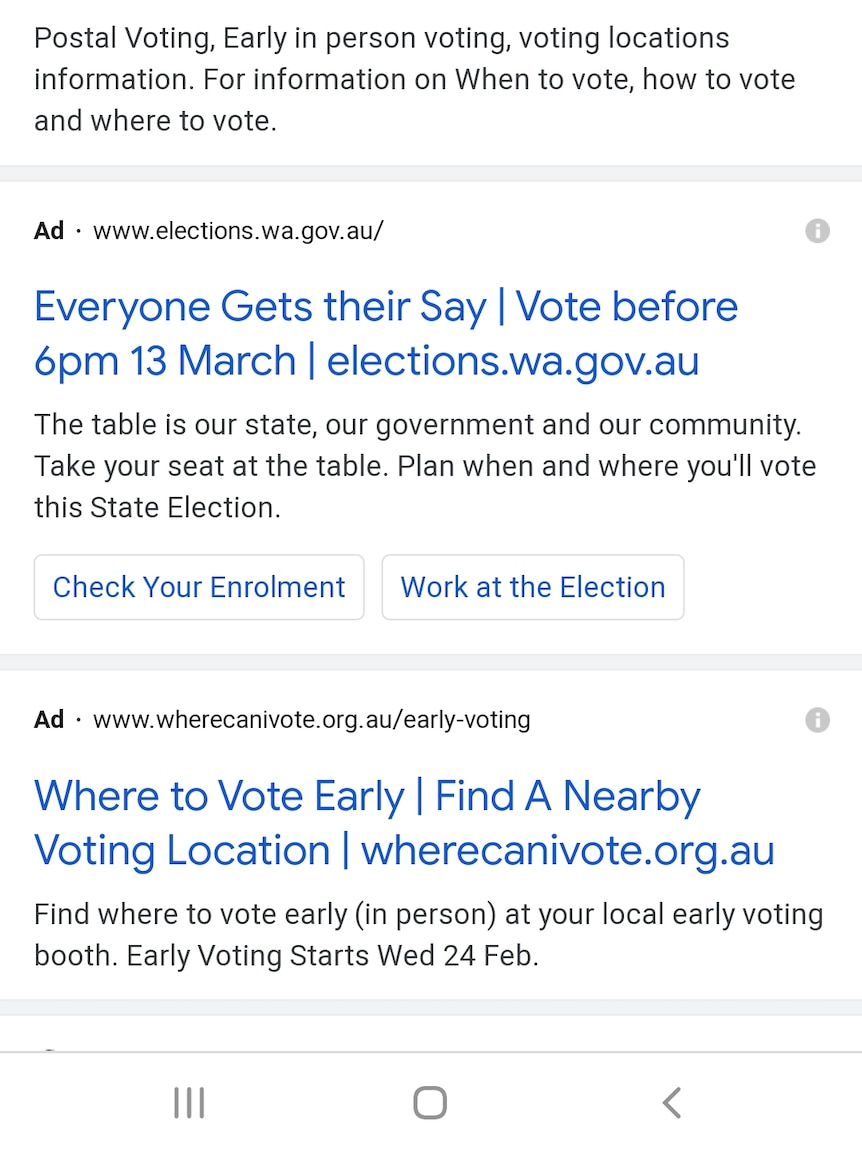Viewport: 862px width, 1149px height.
Task: Tap 'wherecanivote.org.au' text in second headline
Action: pos(568,850)
